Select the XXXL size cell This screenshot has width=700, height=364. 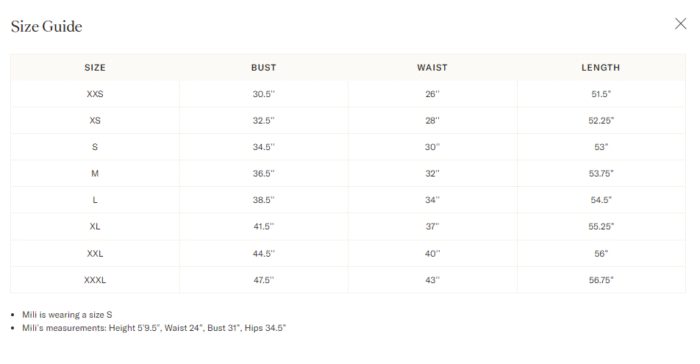95,280
